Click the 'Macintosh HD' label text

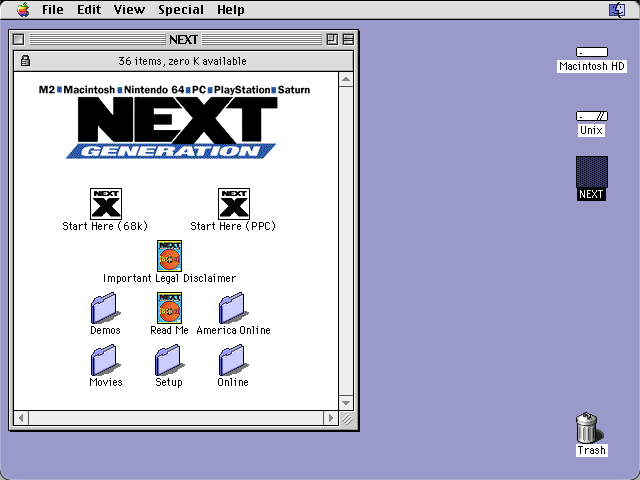pos(592,66)
